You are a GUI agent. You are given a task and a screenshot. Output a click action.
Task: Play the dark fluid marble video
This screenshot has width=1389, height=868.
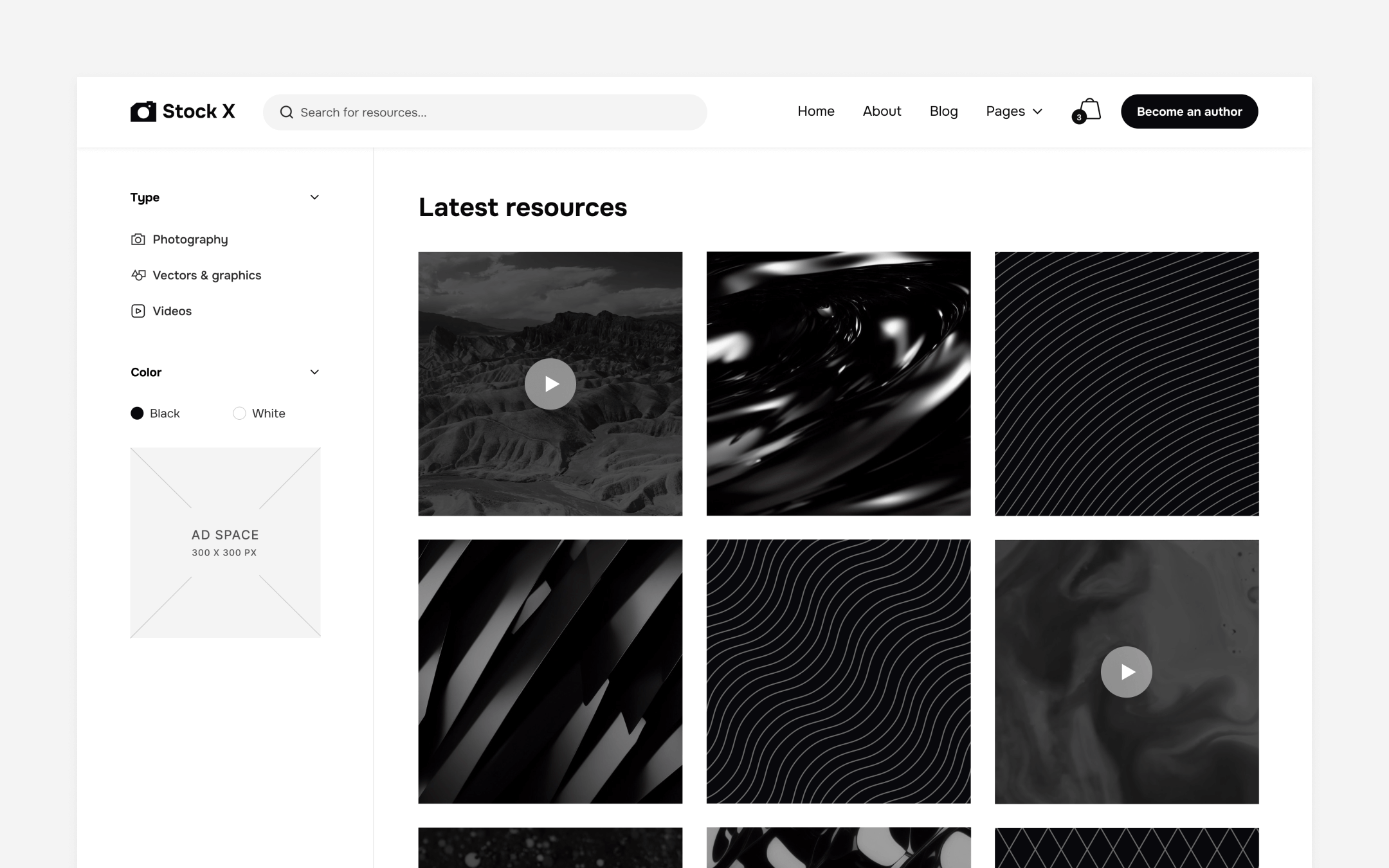[1127, 672]
